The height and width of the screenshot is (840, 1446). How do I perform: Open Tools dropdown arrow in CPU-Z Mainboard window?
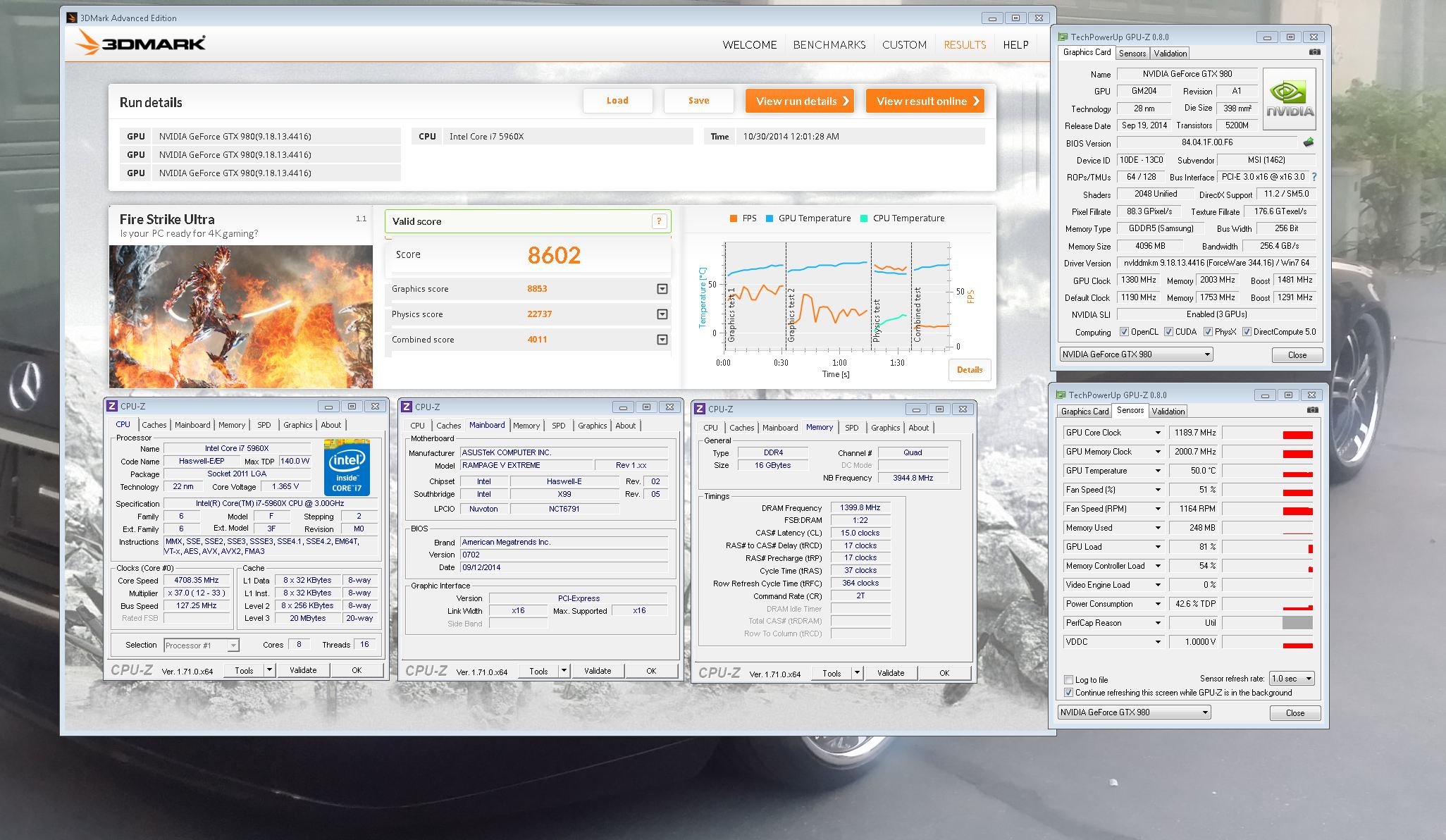(564, 671)
